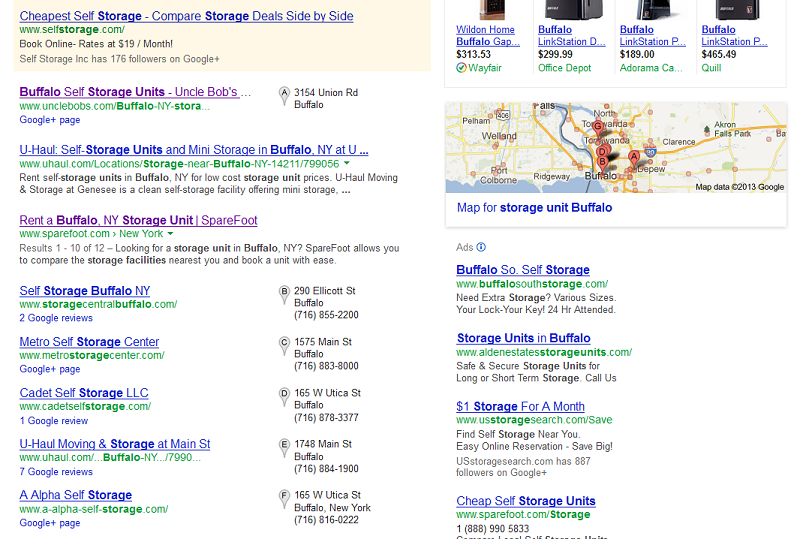The image size is (800, 539).
Task: Open A Alpha Self Storage result
Action: tap(76, 495)
